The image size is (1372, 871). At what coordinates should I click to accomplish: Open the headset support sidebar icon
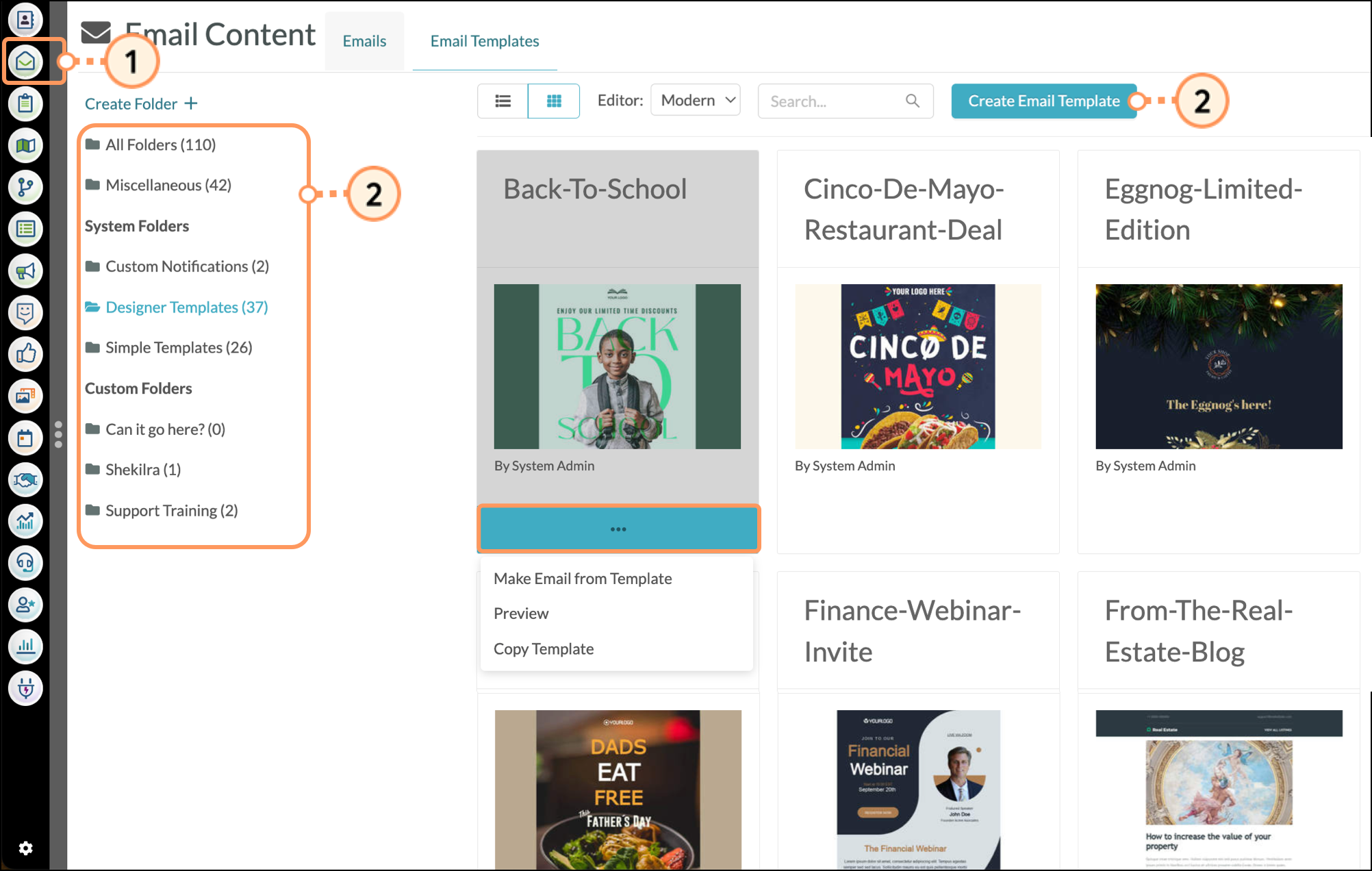pyautogui.click(x=25, y=563)
